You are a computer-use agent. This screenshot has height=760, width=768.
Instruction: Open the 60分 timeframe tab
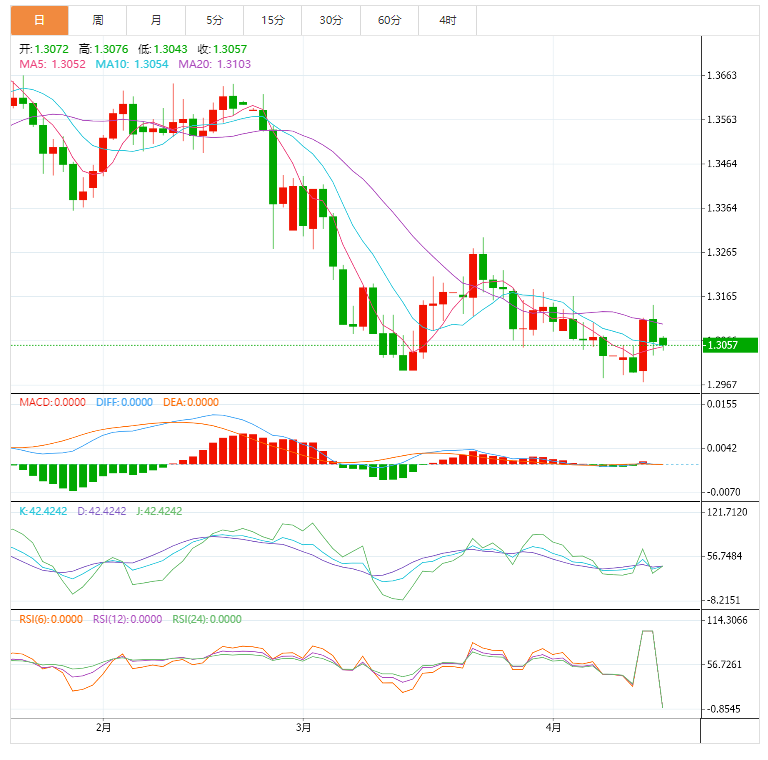[389, 20]
